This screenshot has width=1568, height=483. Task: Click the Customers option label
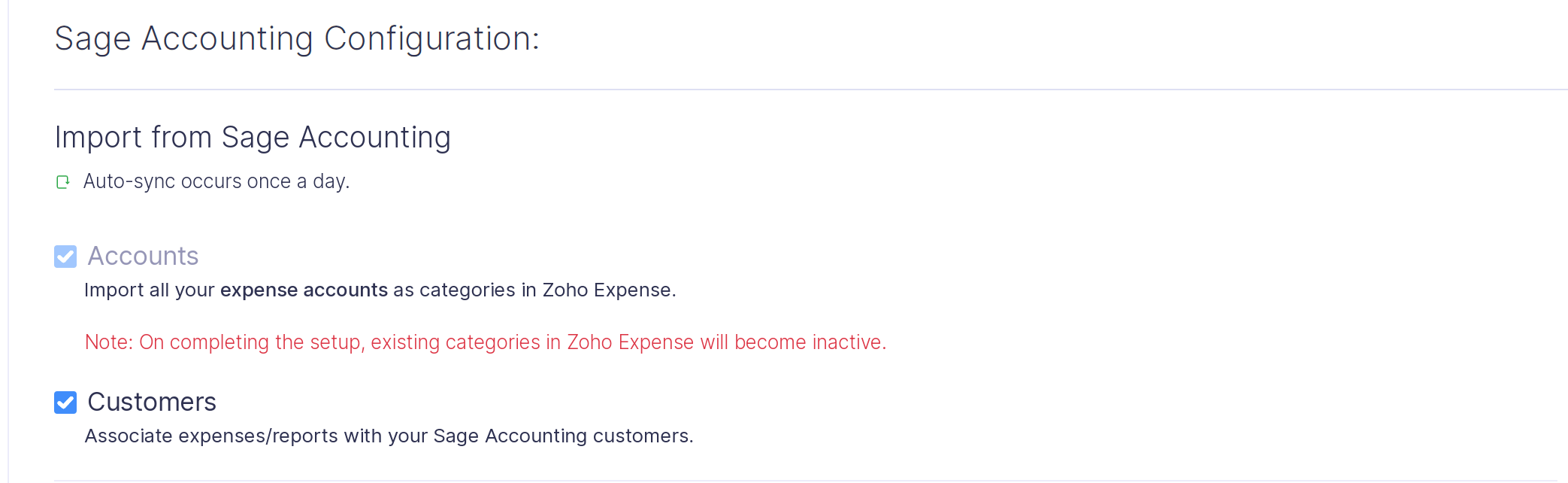coord(152,402)
